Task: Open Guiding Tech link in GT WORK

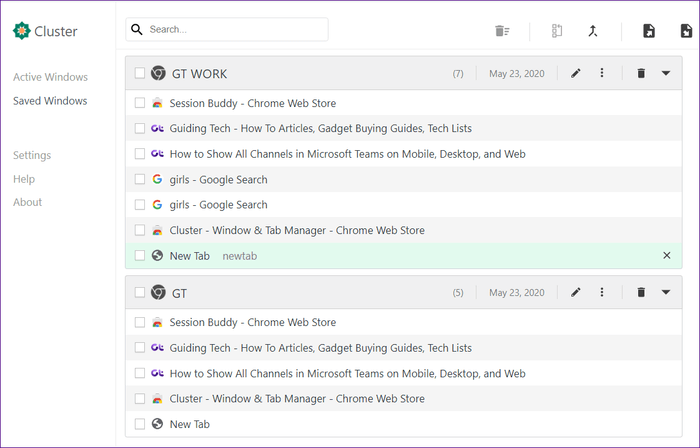Action: pos(321,129)
